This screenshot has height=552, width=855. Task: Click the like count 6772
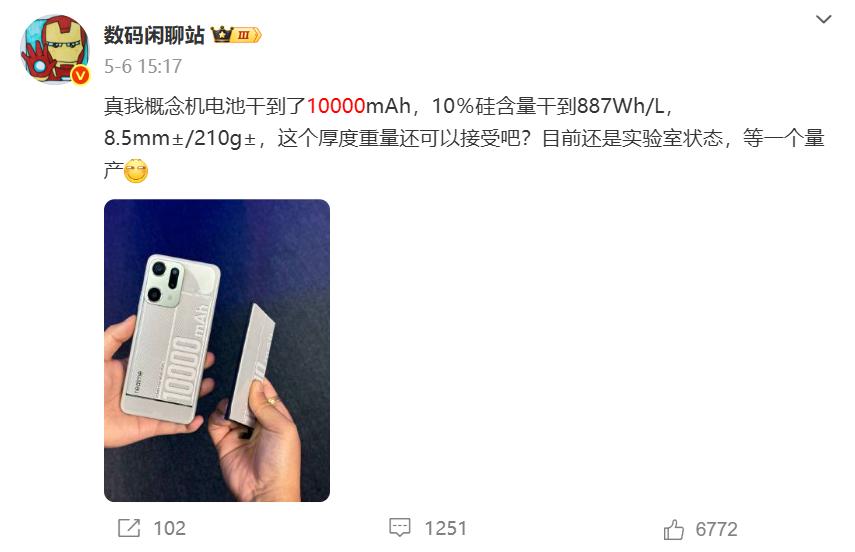click(716, 529)
